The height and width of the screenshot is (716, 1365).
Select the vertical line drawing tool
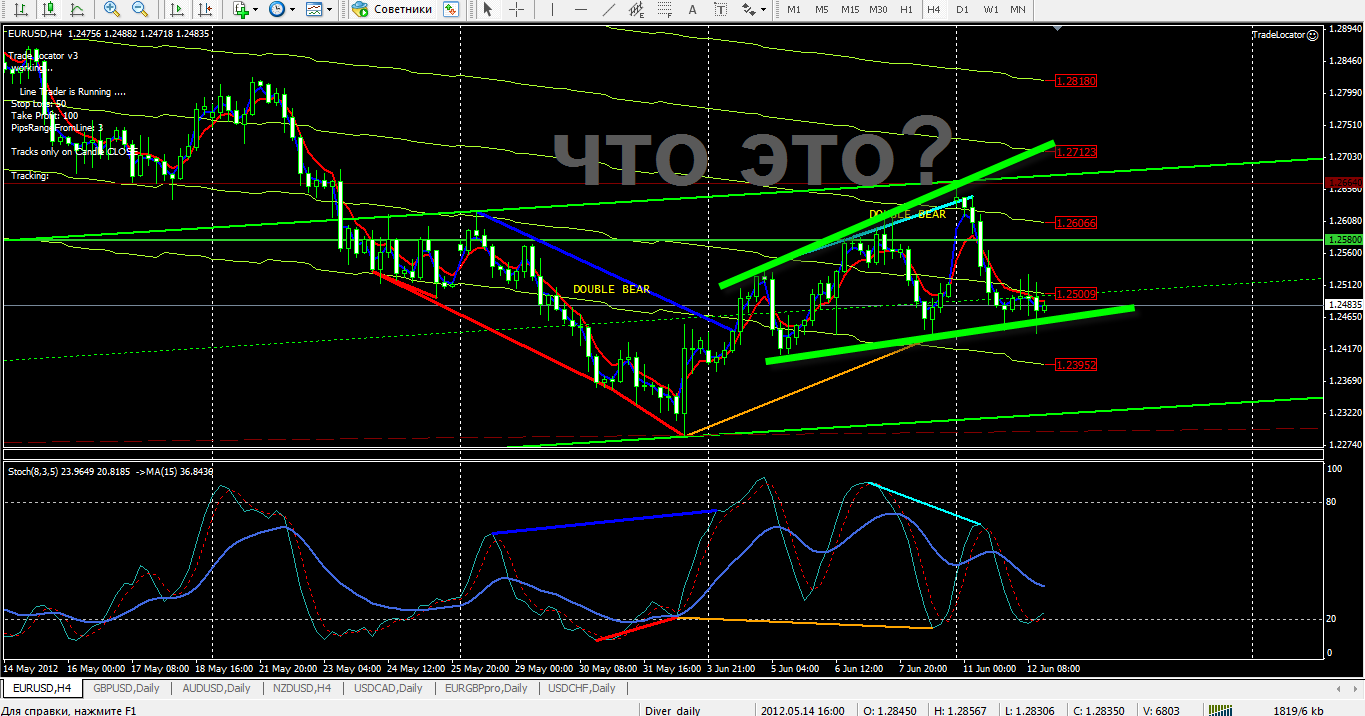pyautogui.click(x=551, y=9)
